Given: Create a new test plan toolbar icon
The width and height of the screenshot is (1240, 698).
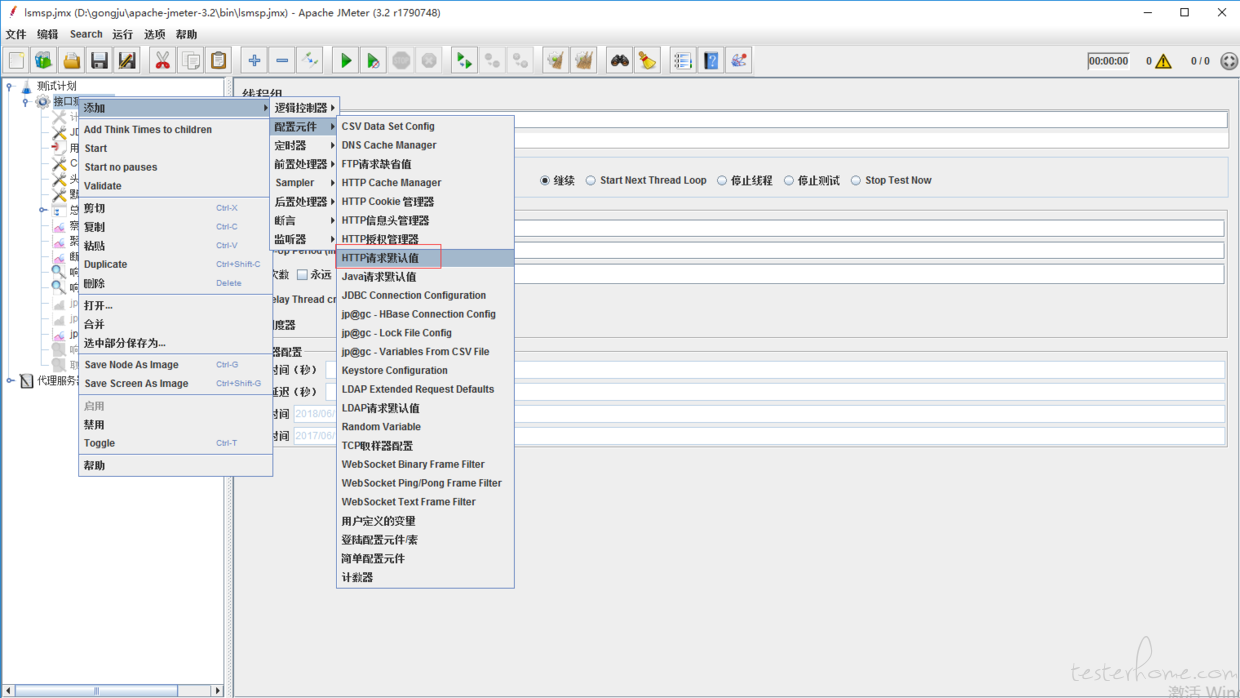Looking at the screenshot, I should (16, 61).
